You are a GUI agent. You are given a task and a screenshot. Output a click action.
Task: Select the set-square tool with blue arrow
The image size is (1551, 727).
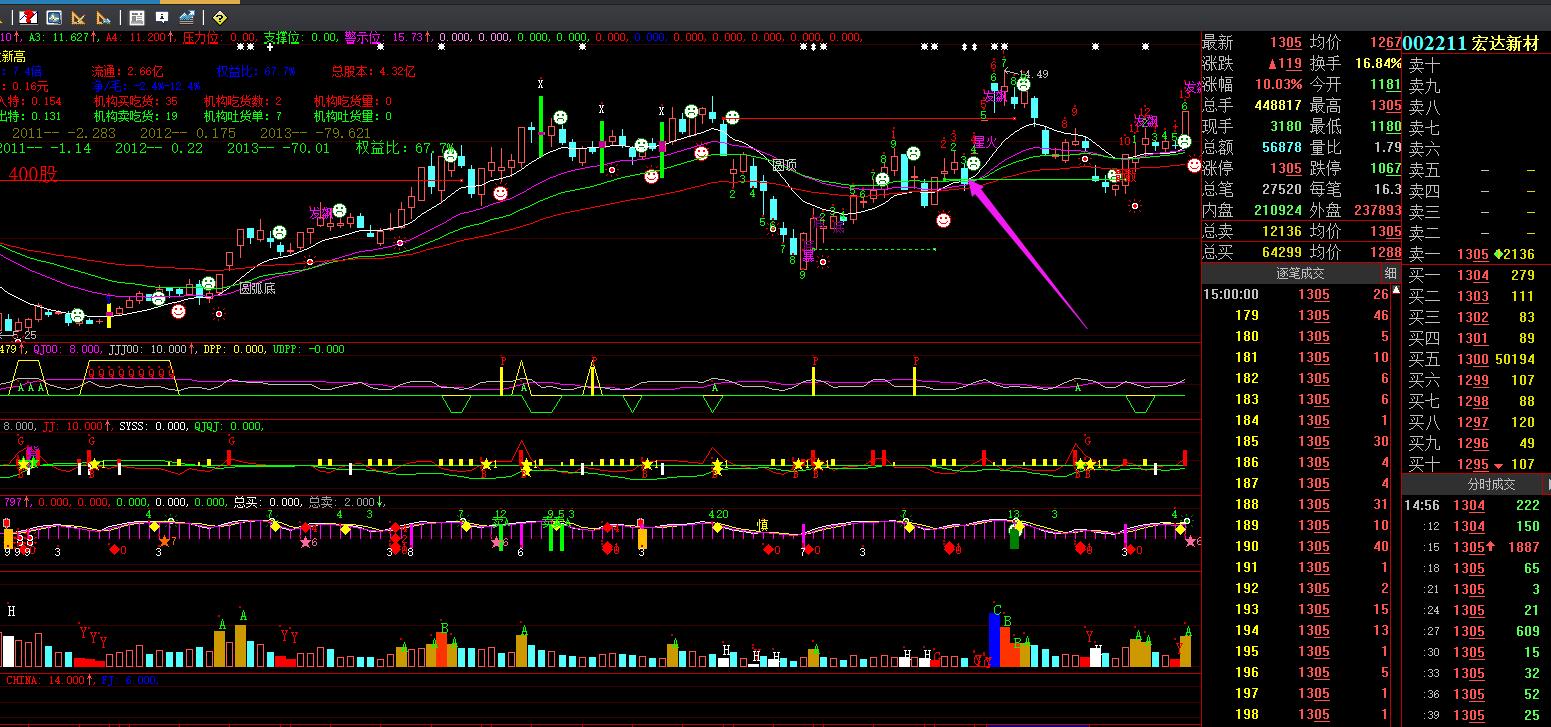click(101, 17)
